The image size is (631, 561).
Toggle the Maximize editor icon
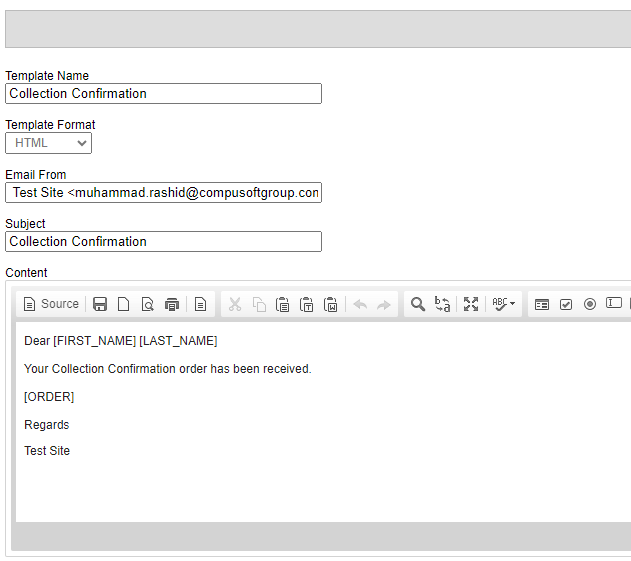471,304
